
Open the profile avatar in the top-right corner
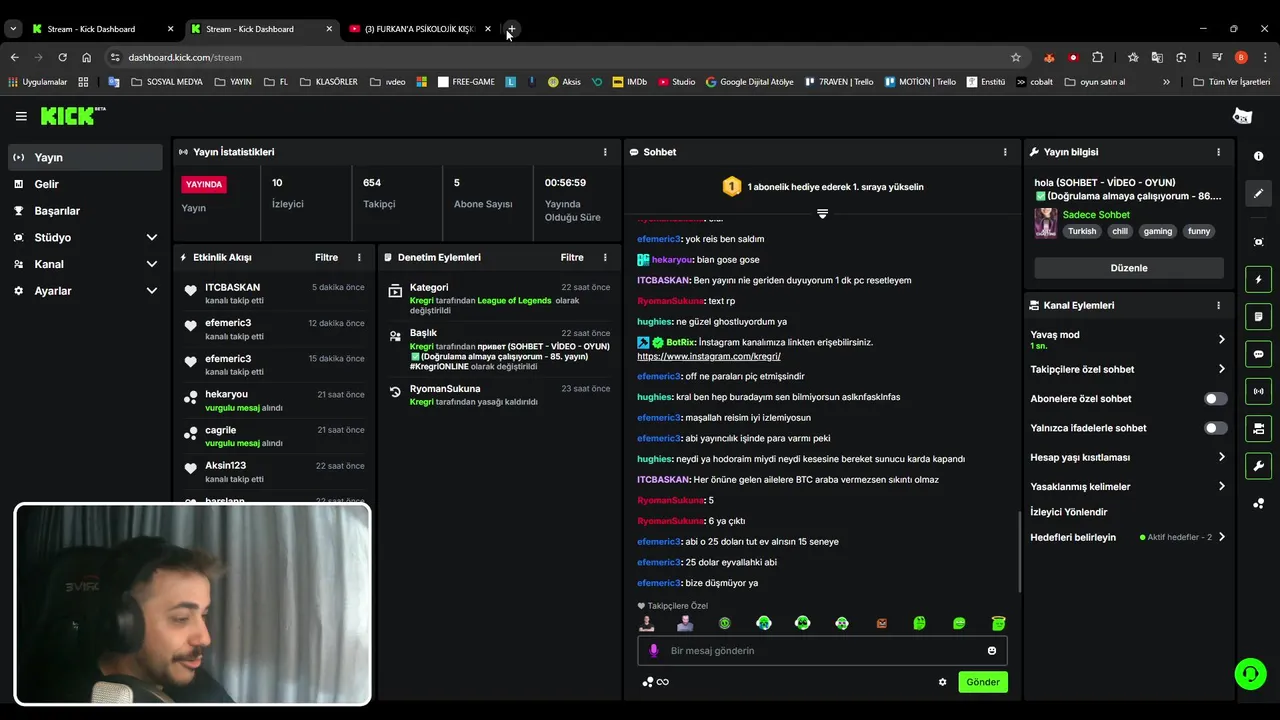[1242, 116]
